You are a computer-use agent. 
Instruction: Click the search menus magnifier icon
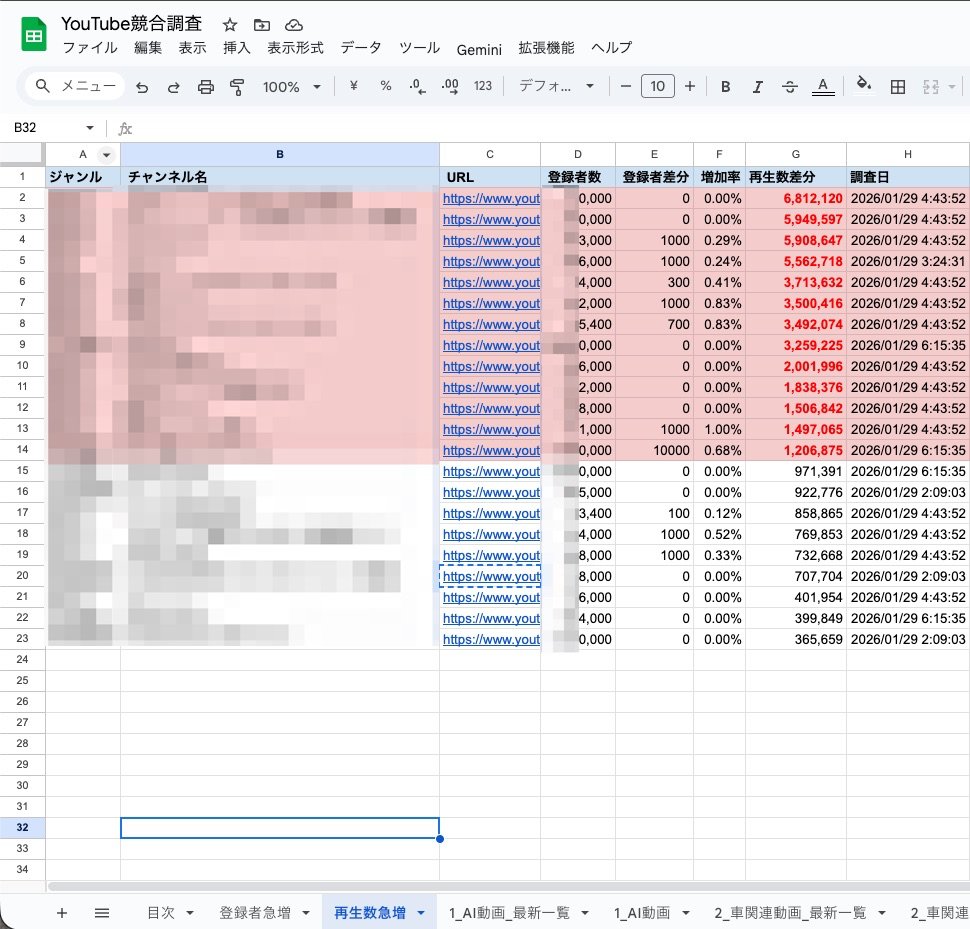click(x=40, y=87)
